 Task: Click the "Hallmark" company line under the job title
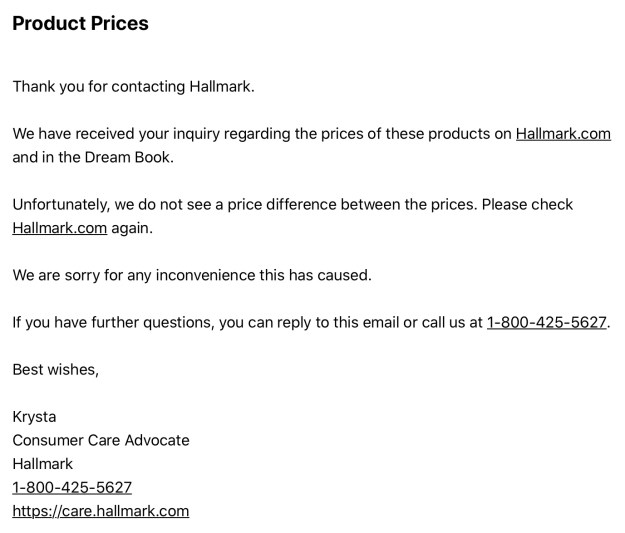[42, 464]
